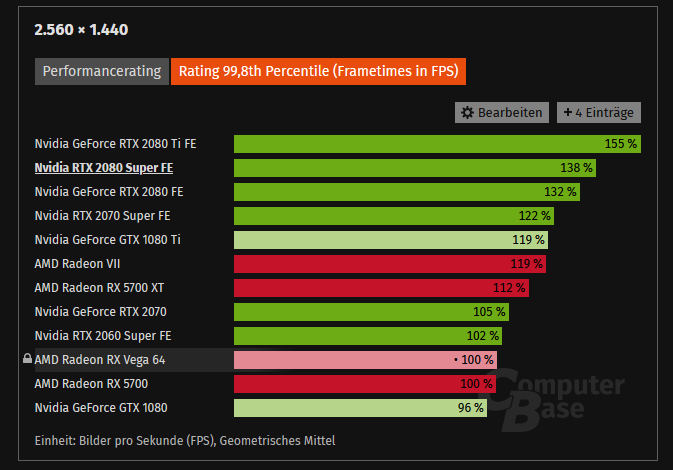Select the Nvidia RTX 2070 Super FE label
Viewport: 673px width, 470px height.
click(x=103, y=216)
